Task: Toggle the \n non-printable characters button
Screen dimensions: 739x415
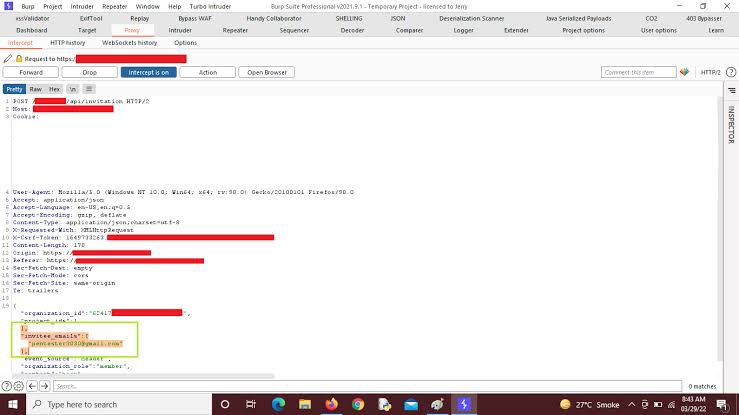Action: coord(73,89)
